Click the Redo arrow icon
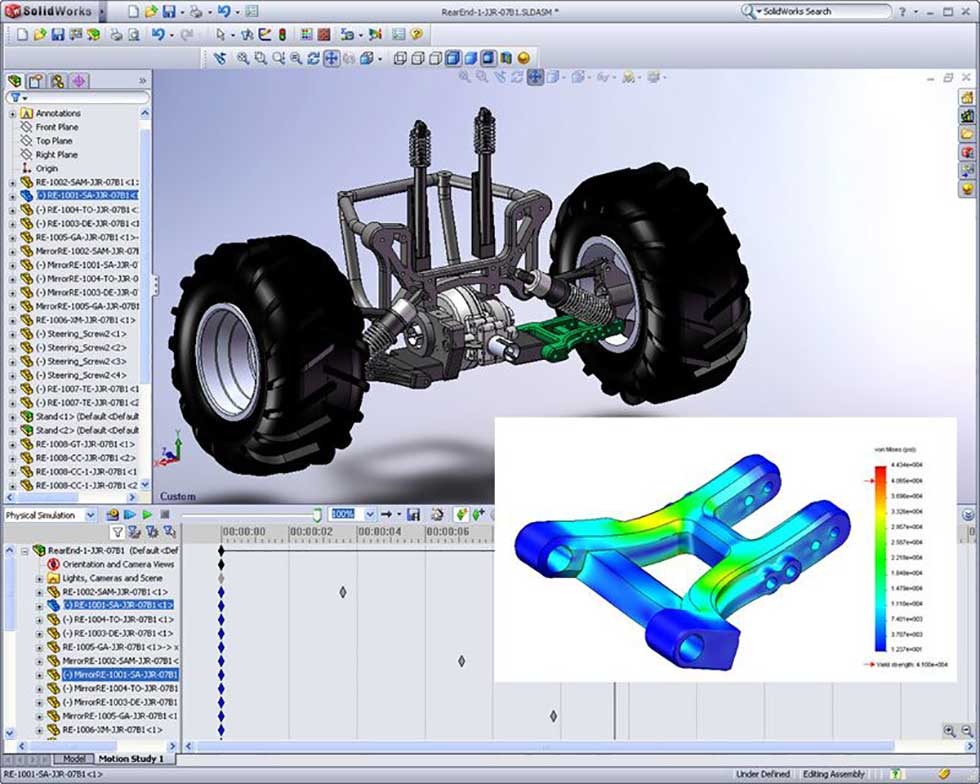Image resolution: width=980 pixels, height=784 pixels. coord(186,34)
